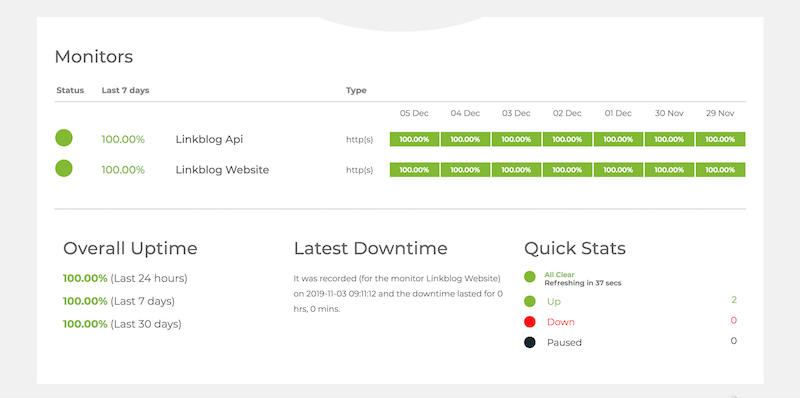Click the Monitors heading
This screenshot has height=398, width=800.
[94, 57]
